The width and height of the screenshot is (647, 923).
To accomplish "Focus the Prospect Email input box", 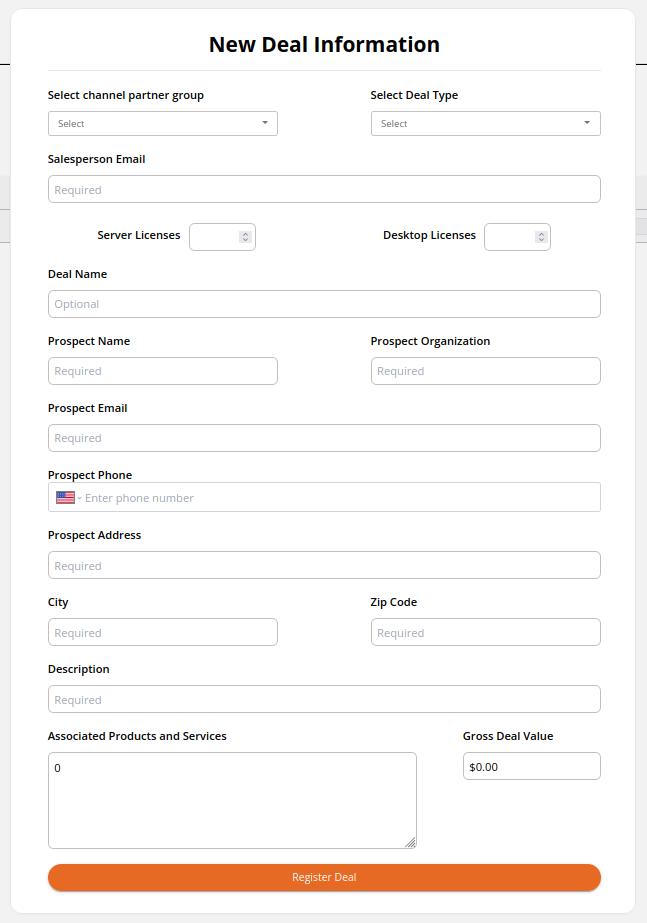I will (324, 439).
